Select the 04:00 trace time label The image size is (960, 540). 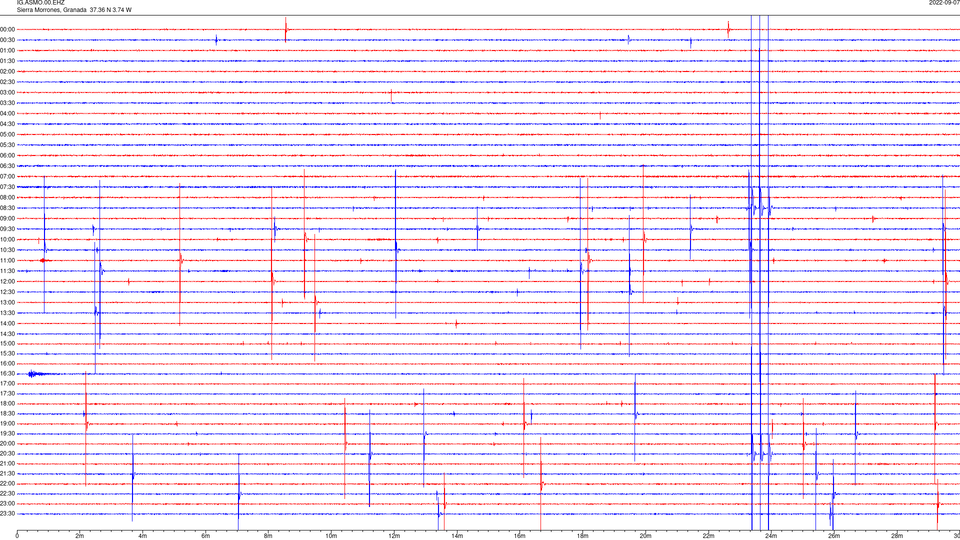pos(7,113)
